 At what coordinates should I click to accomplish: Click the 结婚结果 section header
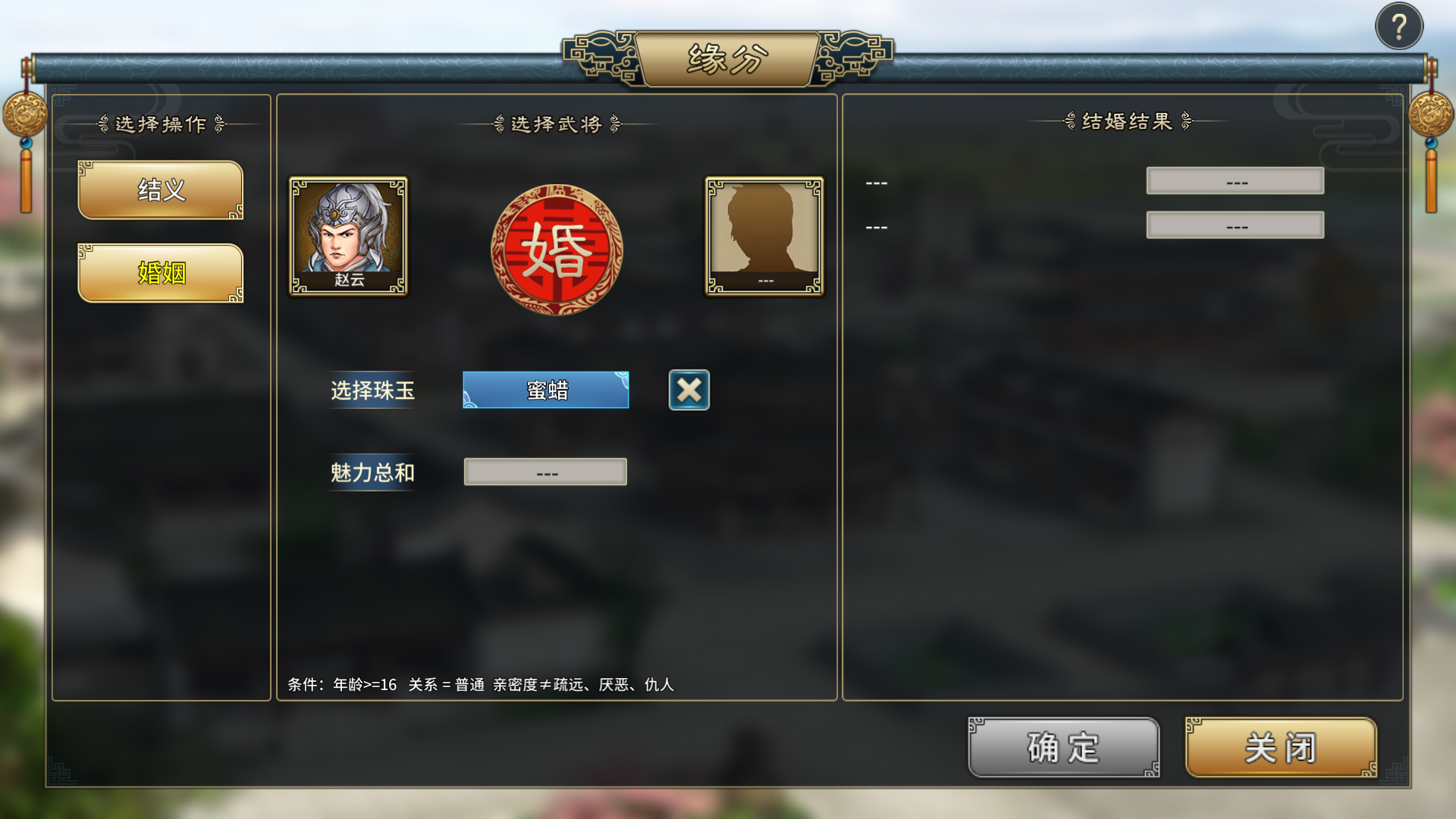[x=1128, y=121]
